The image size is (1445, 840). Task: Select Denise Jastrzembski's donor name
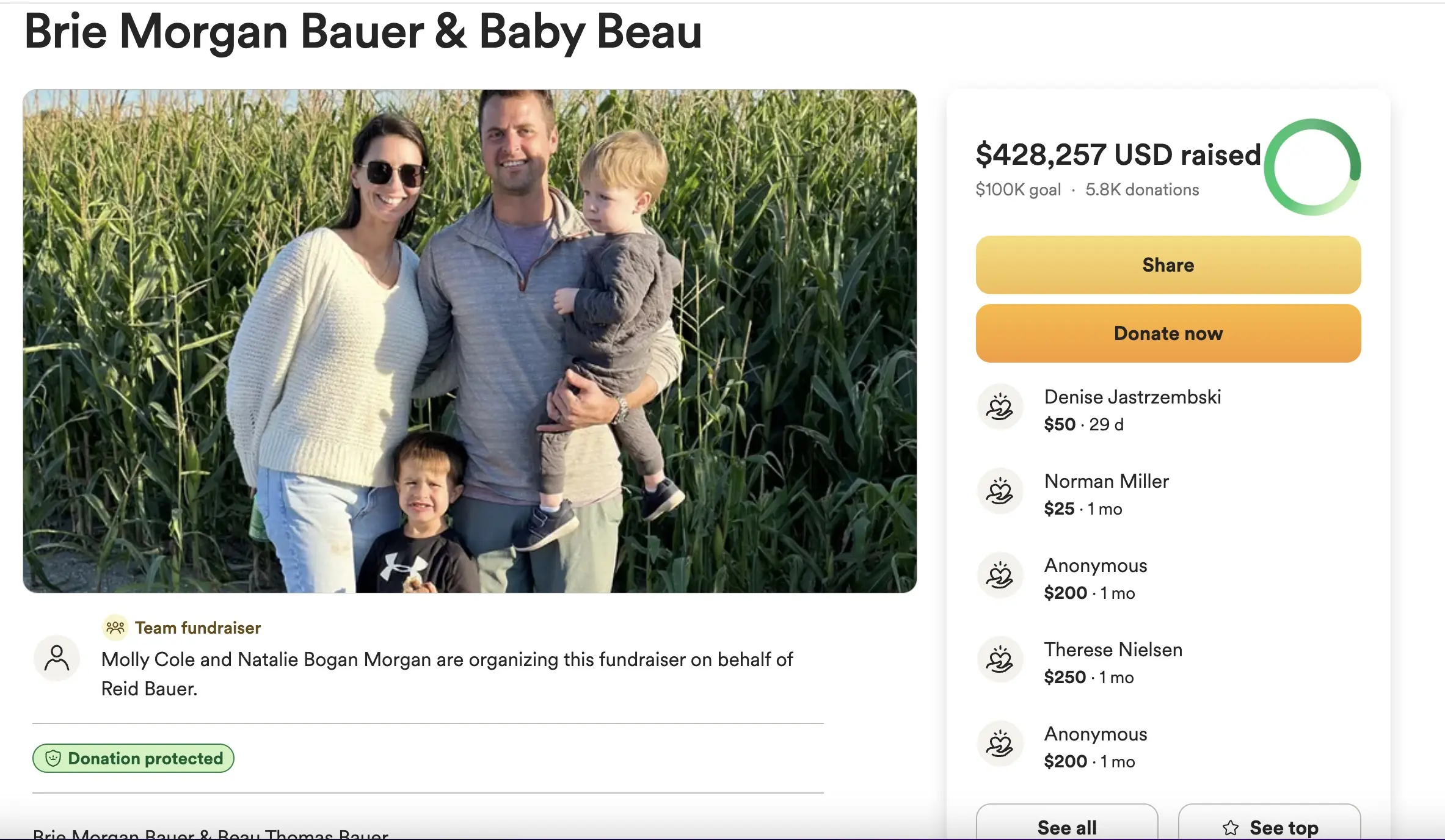click(1132, 397)
